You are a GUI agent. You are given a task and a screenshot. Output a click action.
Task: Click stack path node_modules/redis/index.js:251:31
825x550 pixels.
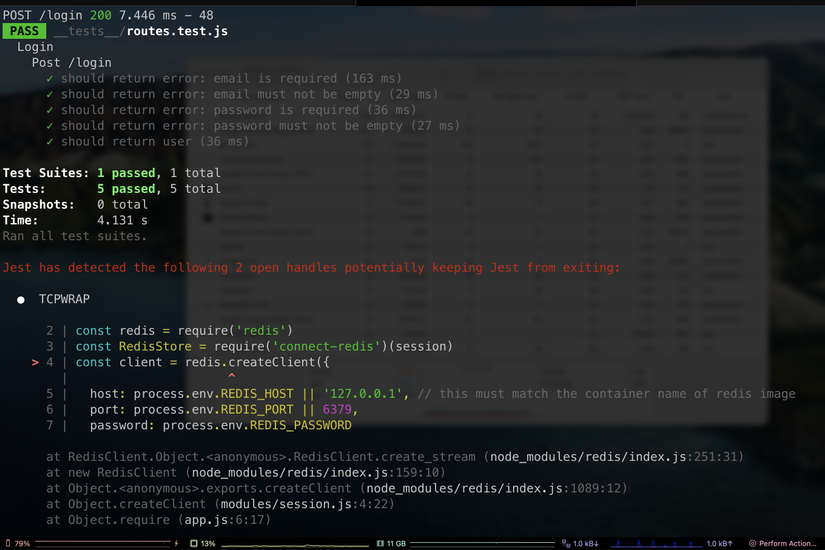pos(613,457)
